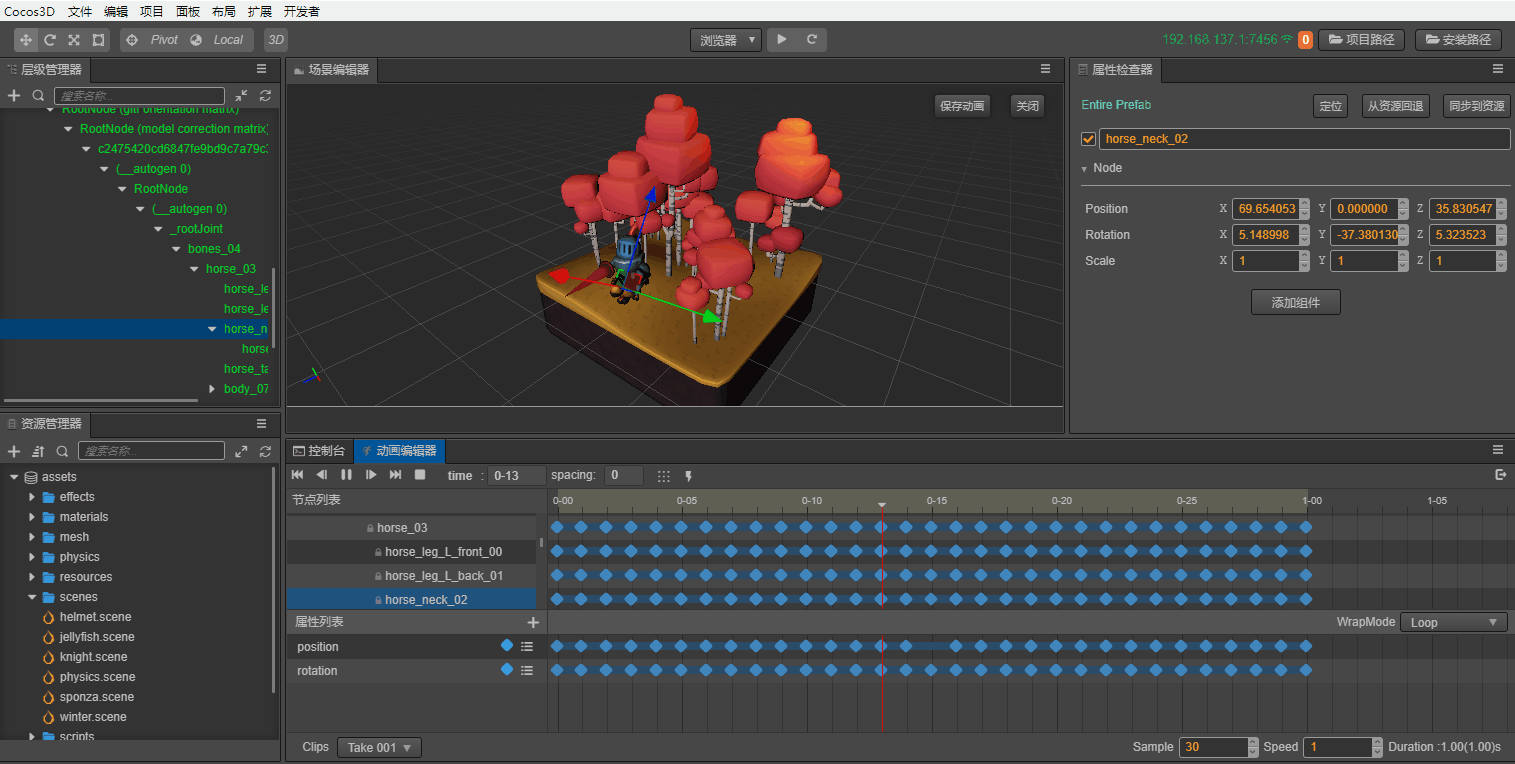Click Scale Z value field
This screenshot has height=764, width=1515.
pyautogui.click(x=1462, y=261)
